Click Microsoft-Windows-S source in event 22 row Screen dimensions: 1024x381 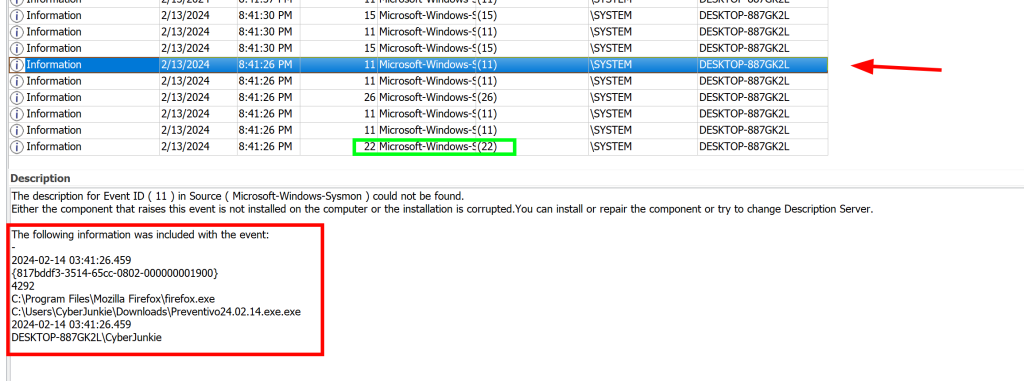pyautogui.click(x=427, y=146)
